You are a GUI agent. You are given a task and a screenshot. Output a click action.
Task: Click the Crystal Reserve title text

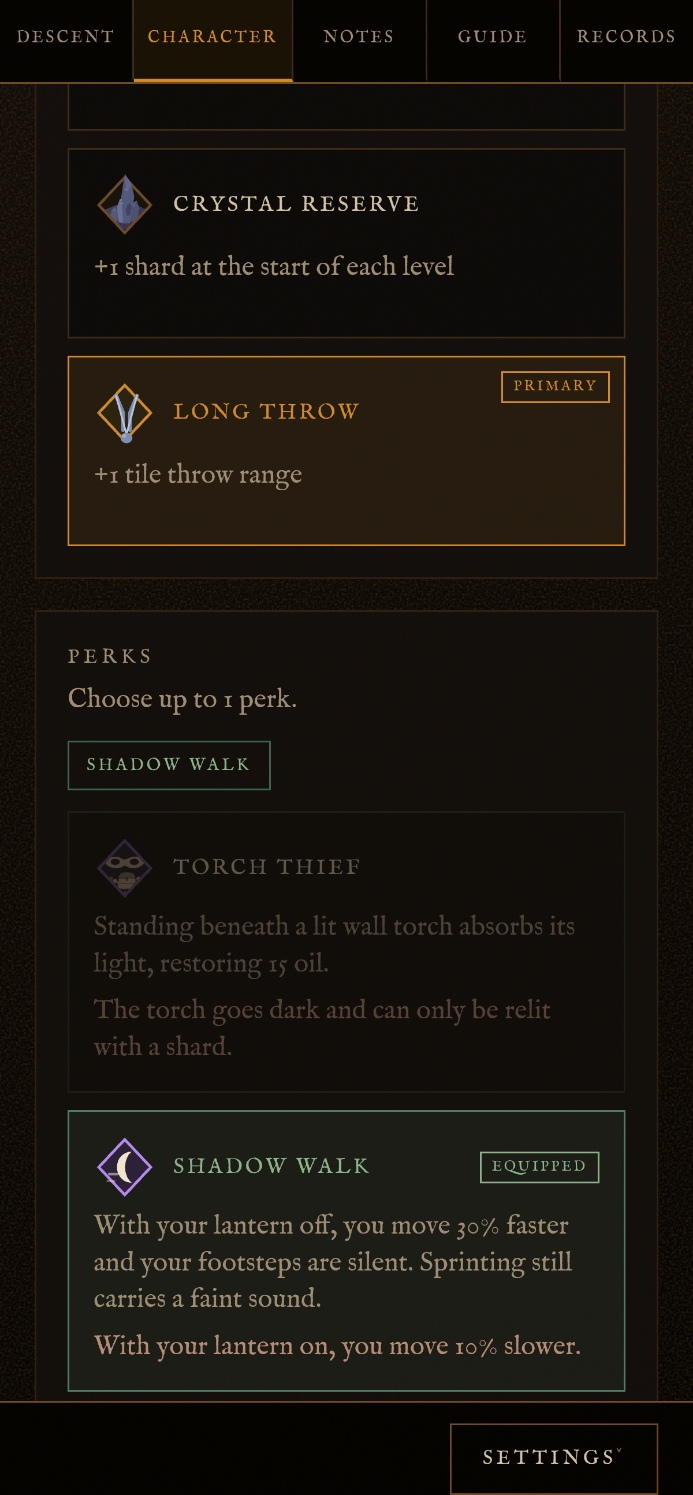[x=296, y=204]
